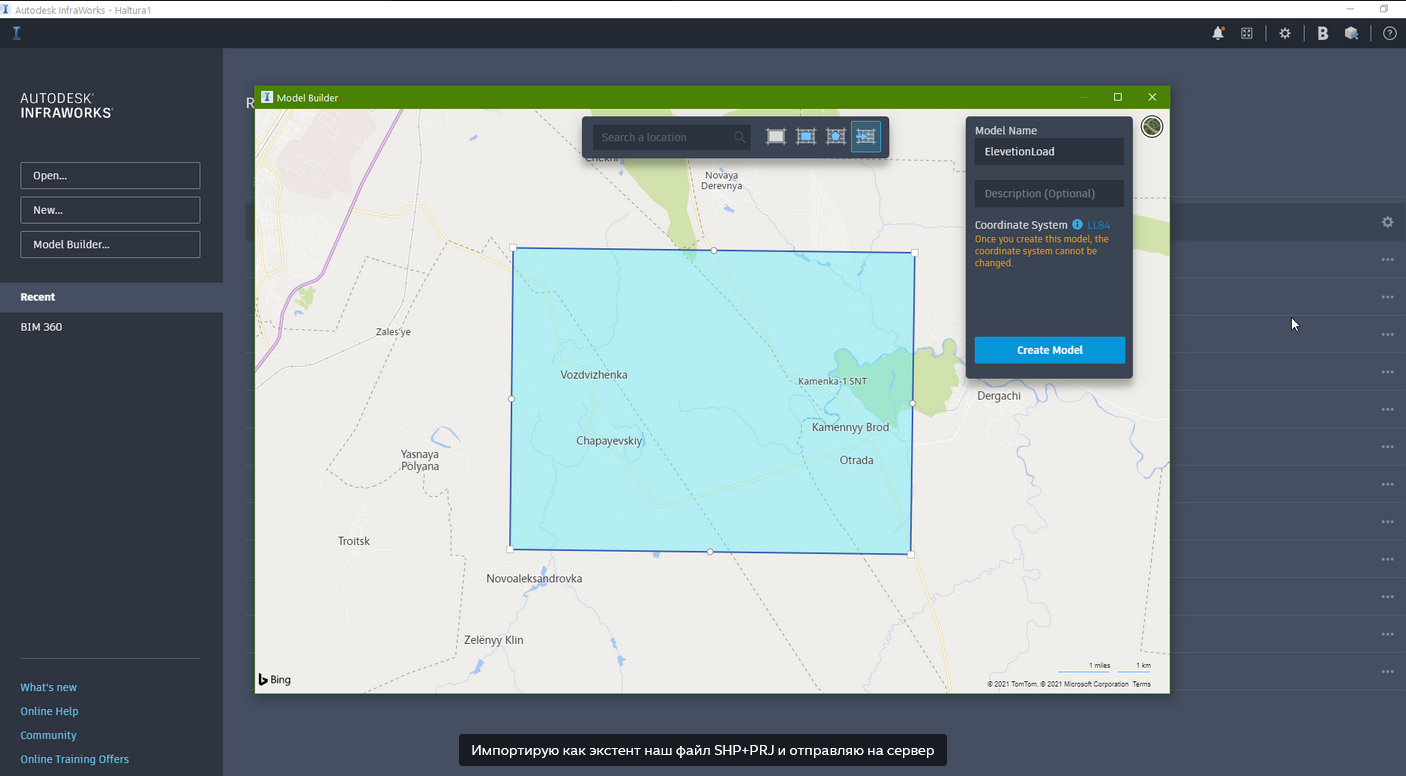The height and width of the screenshot is (776, 1406).
Task: Click the Search a location box
Action: click(x=664, y=137)
